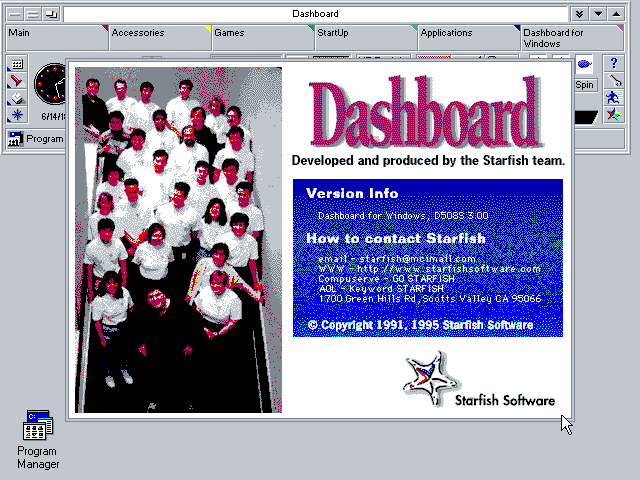
Task: Select the StartUp group tab
Action: (366, 37)
